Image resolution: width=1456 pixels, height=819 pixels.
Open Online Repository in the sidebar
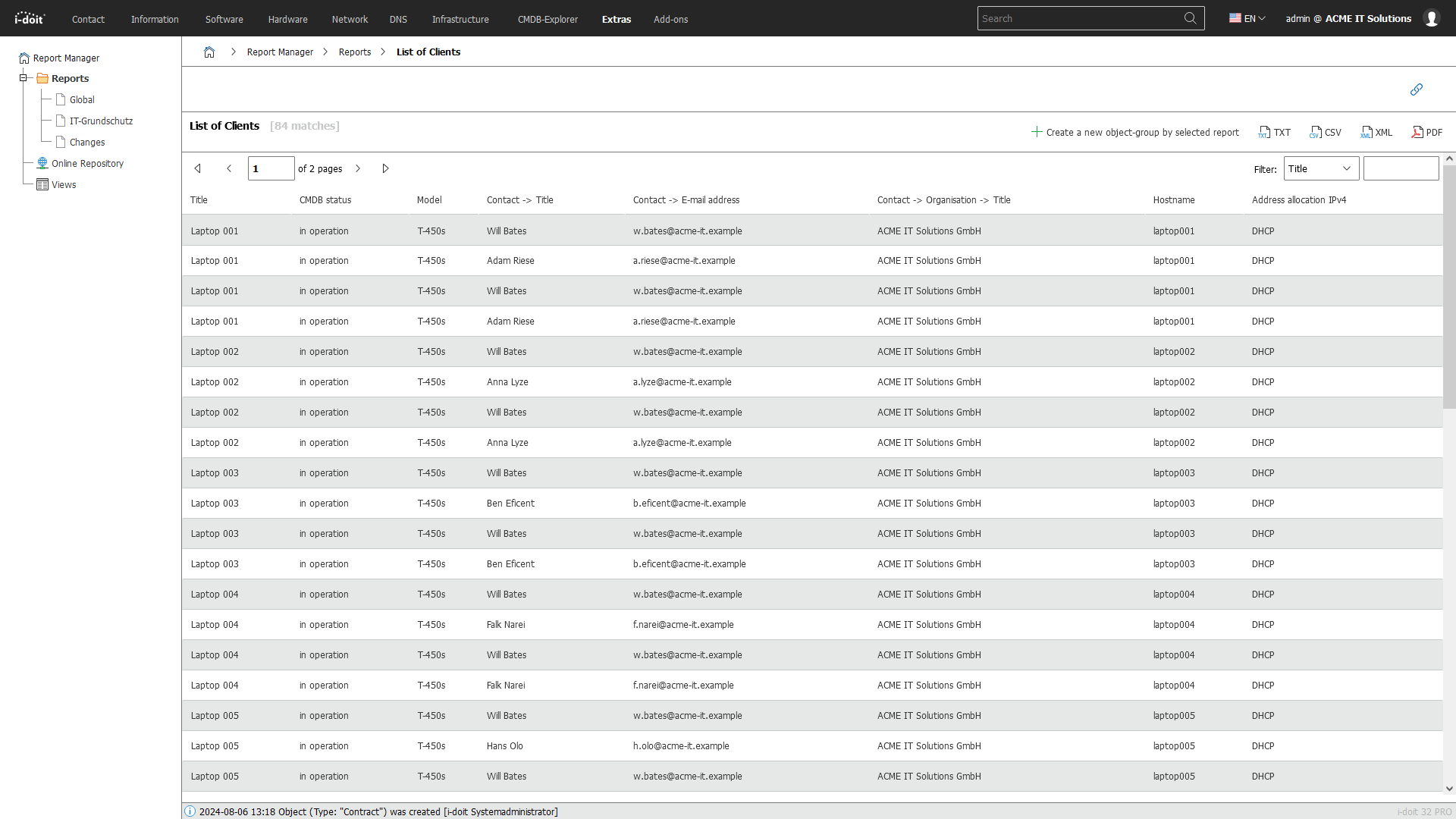point(87,163)
